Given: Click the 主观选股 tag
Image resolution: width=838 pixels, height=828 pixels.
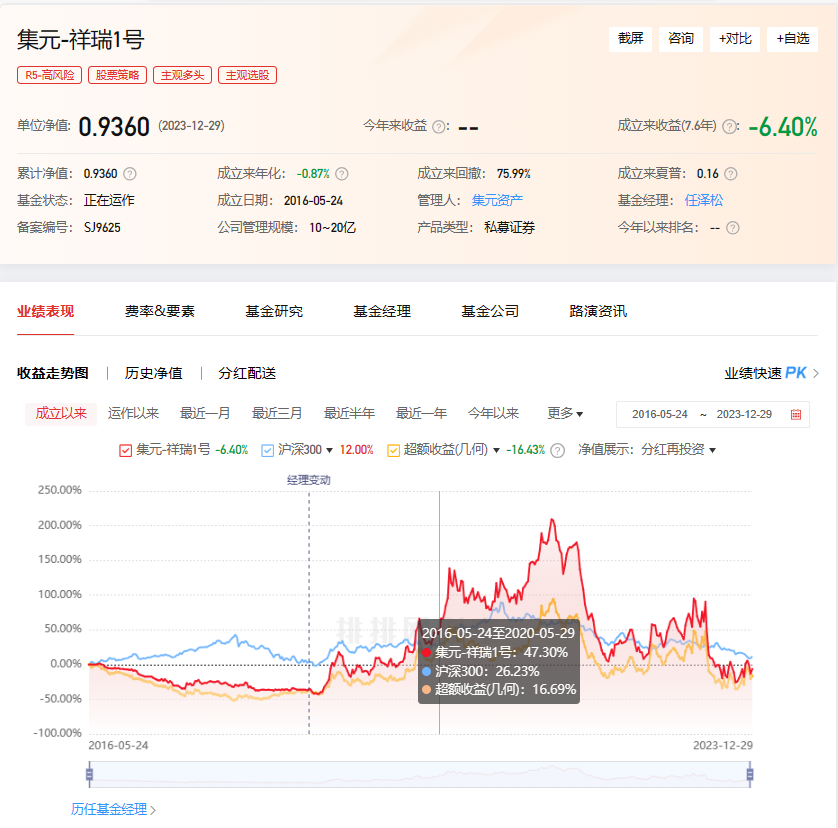Looking at the screenshot, I should coord(247,75).
